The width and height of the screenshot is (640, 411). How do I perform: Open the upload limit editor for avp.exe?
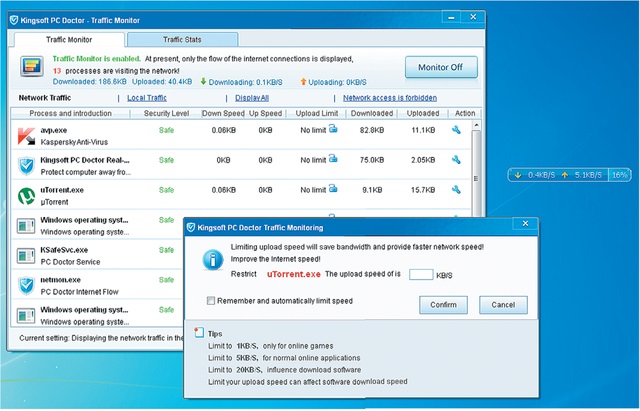(333, 129)
